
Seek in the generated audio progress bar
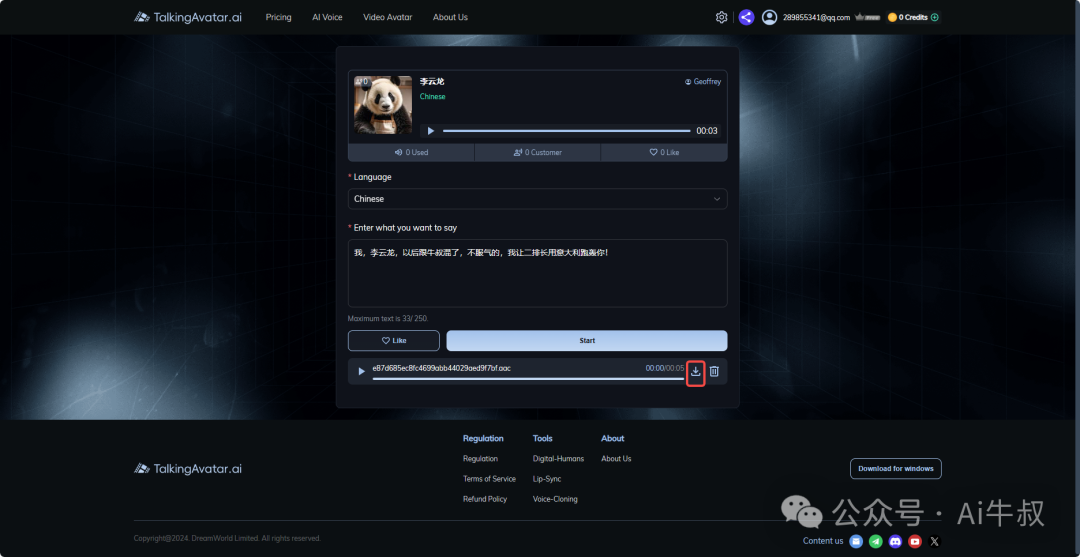(528, 379)
